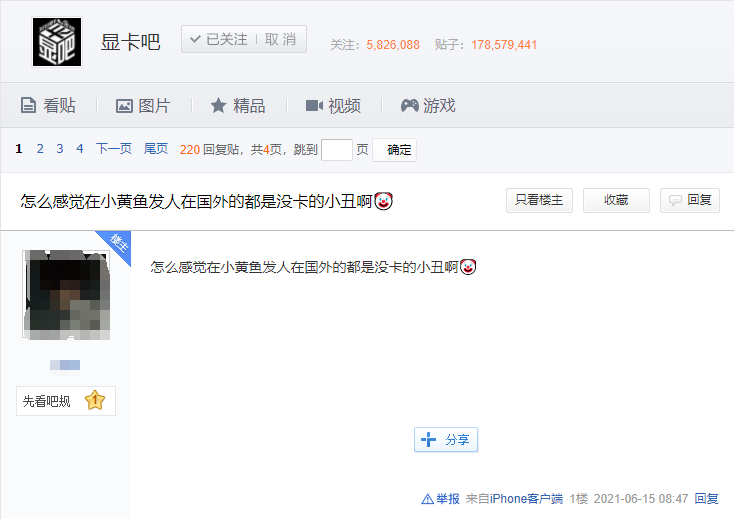Switch to the 游戏 tab
The width and height of the screenshot is (734, 519).
pos(428,105)
